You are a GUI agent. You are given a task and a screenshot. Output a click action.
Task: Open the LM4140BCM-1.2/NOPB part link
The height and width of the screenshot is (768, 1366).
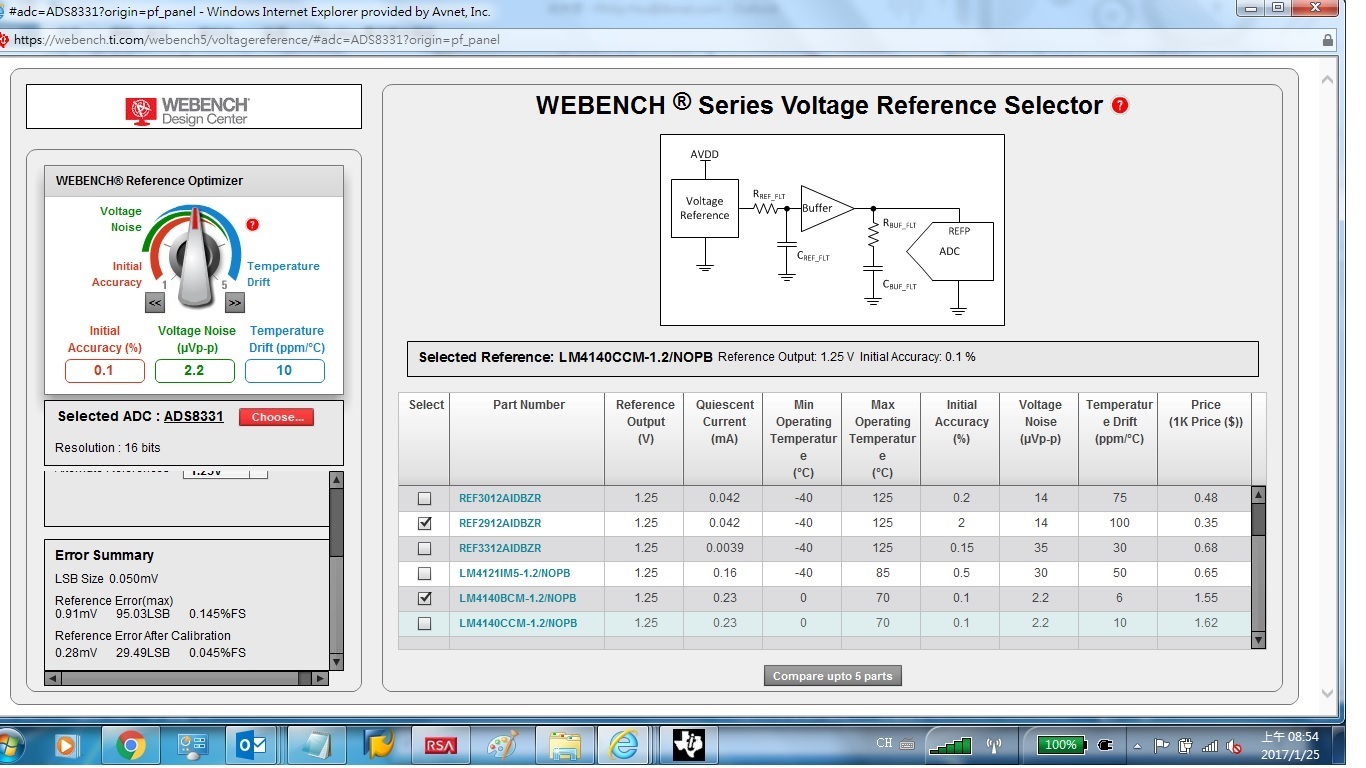(x=518, y=598)
